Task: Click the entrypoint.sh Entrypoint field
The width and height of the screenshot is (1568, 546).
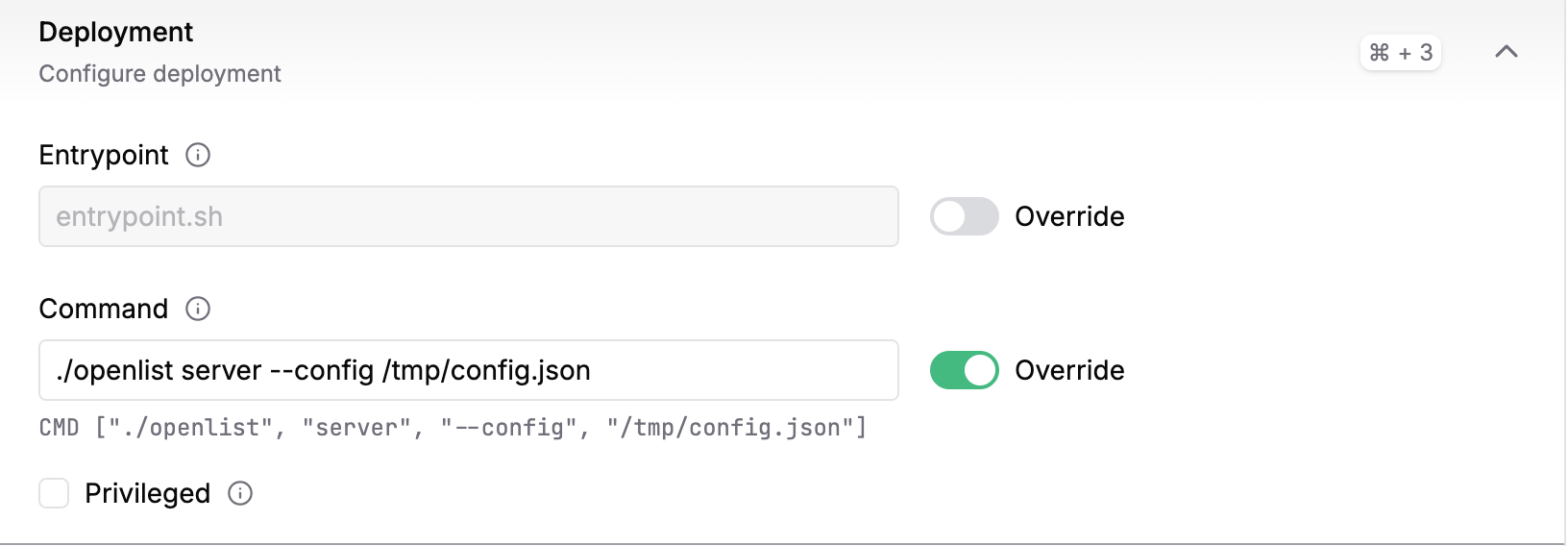Action: click(468, 216)
